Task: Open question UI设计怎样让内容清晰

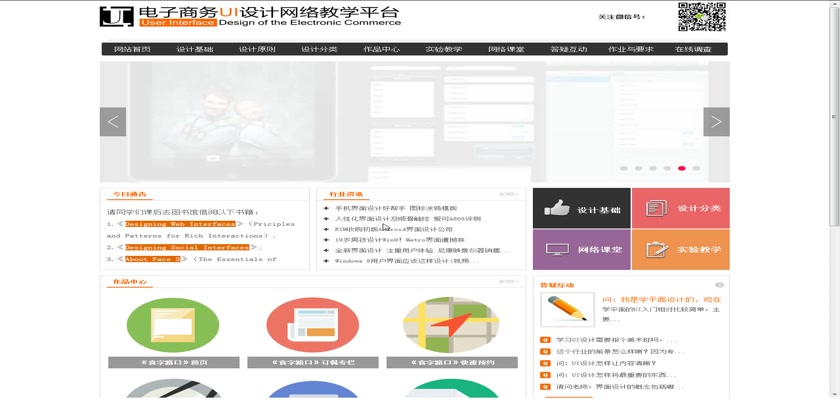Action: click(x=606, y=364)
